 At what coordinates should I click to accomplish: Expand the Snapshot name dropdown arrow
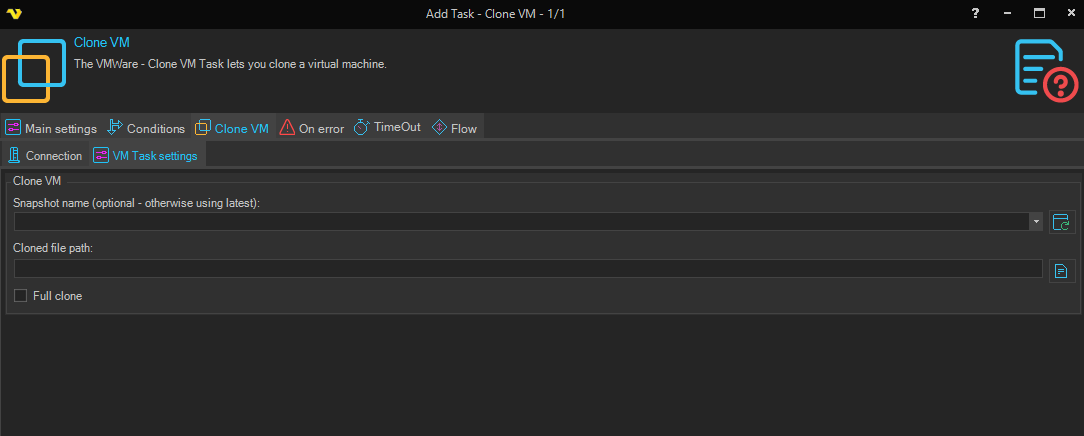[x=1036, y=222]
